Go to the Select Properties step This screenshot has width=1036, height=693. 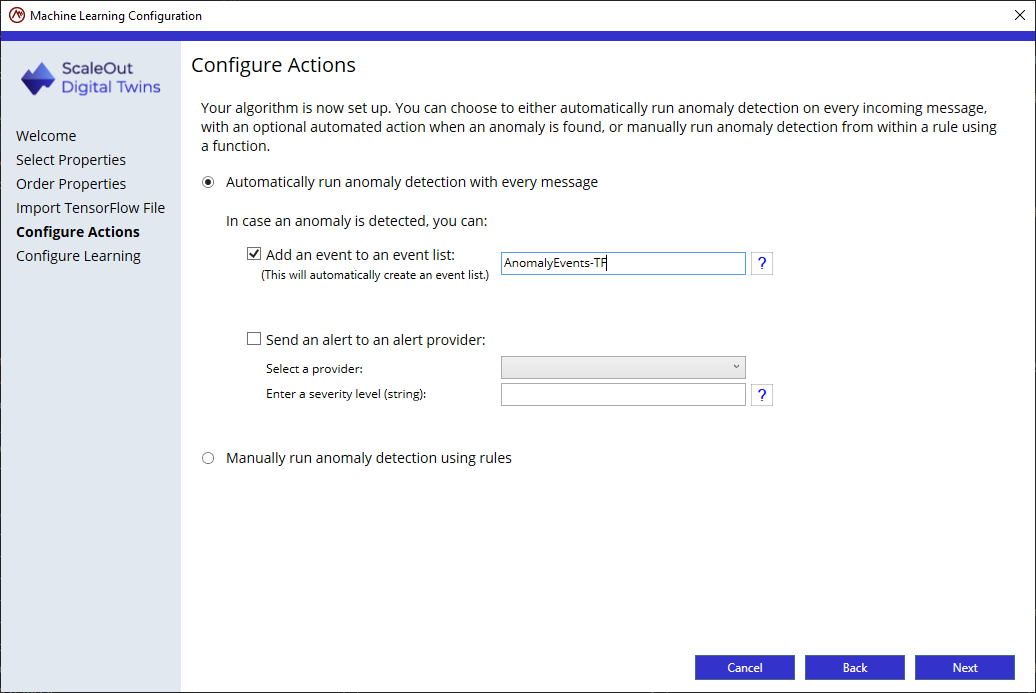pos(71,160)
